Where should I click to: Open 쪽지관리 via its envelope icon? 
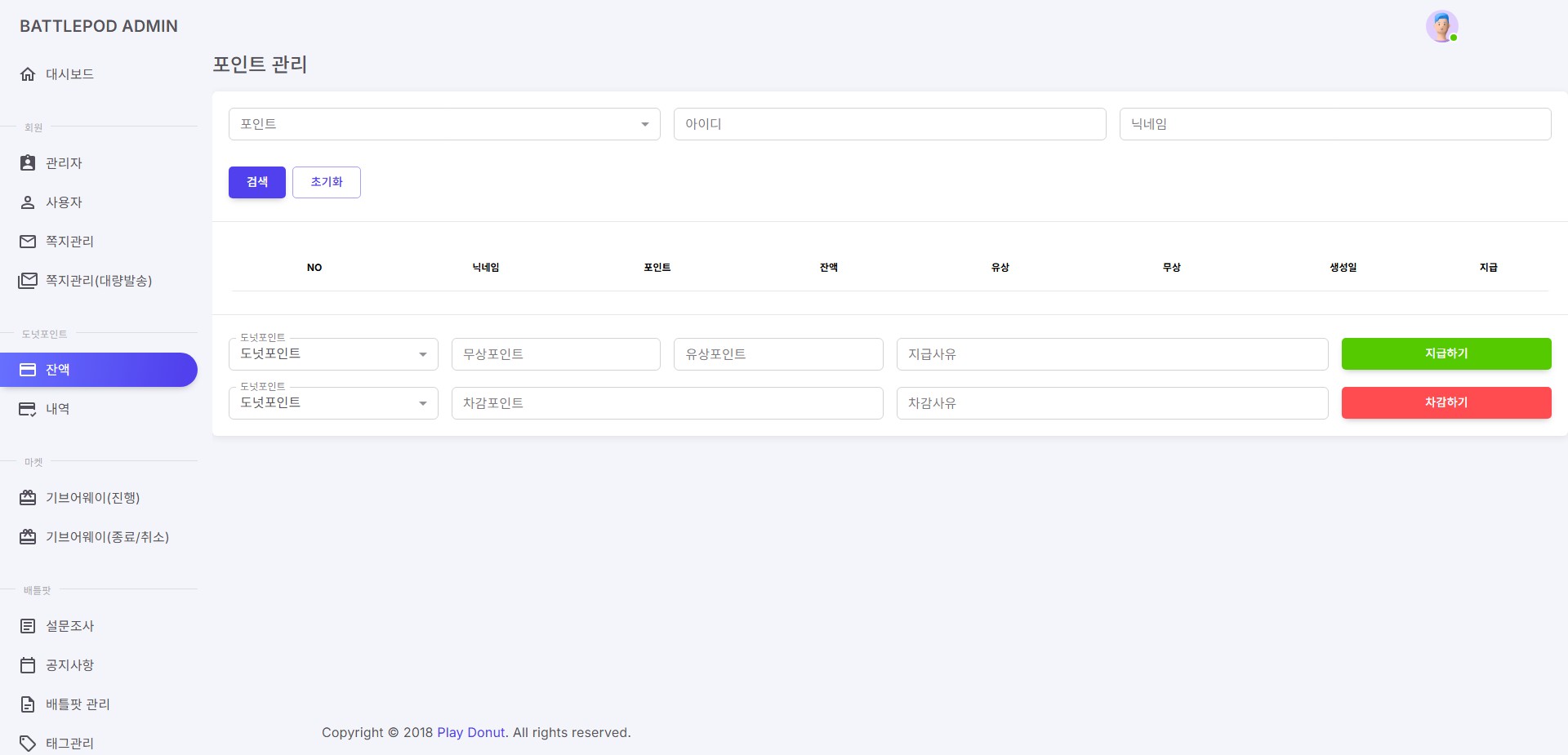(x=28, y=241)
